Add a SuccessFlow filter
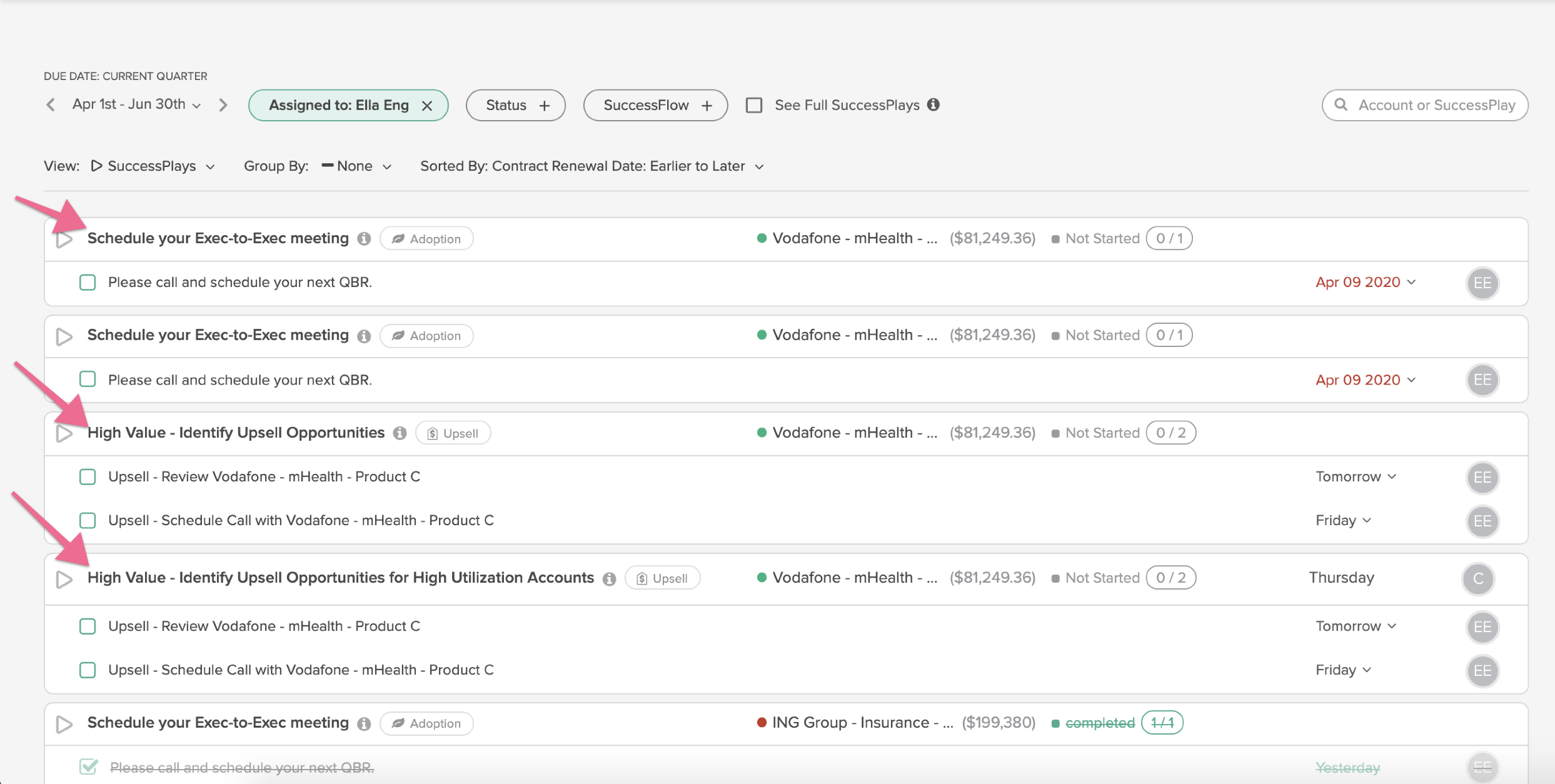The width and height of the screenshot is (1555, 784). pyautogui.click(x=655, y=105)
